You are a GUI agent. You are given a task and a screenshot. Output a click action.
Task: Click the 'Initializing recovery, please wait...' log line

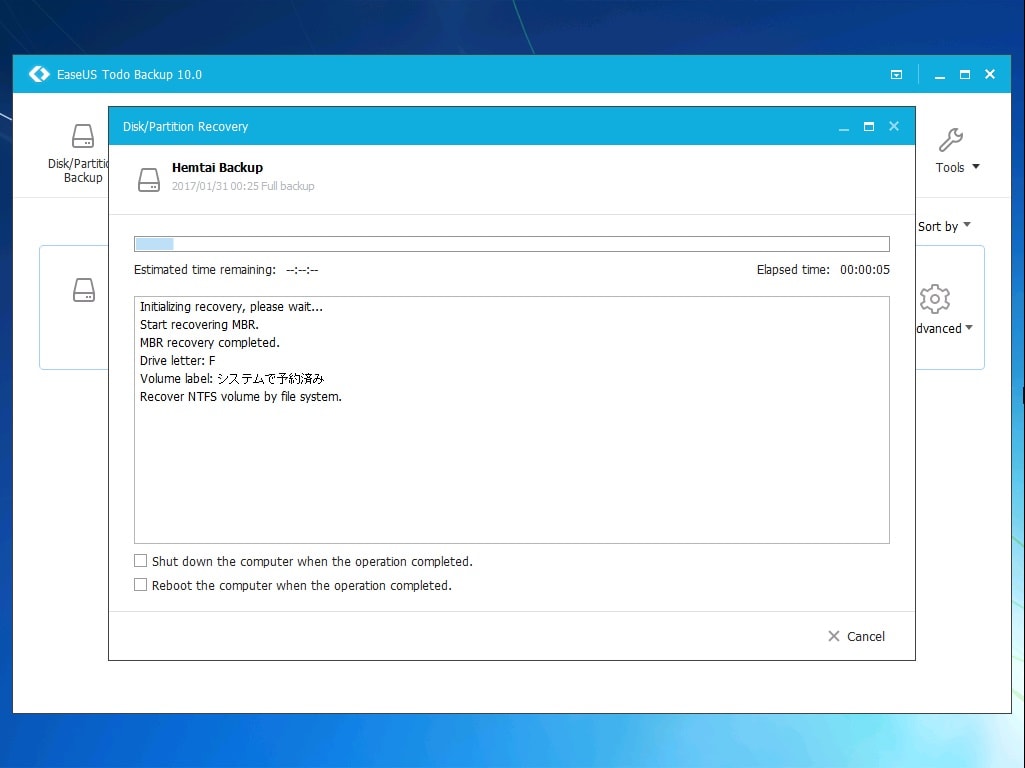pyautogui.click(x=231, y=307)
